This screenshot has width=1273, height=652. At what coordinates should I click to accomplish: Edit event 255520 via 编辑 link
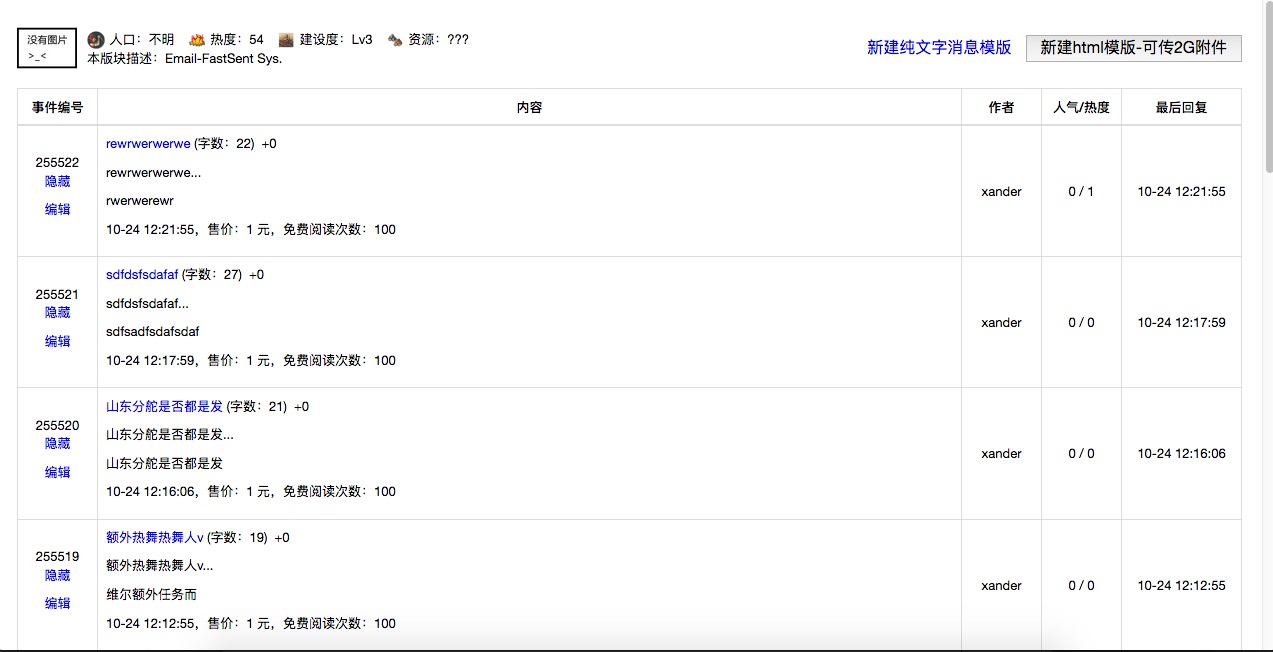tap(57, 473)
